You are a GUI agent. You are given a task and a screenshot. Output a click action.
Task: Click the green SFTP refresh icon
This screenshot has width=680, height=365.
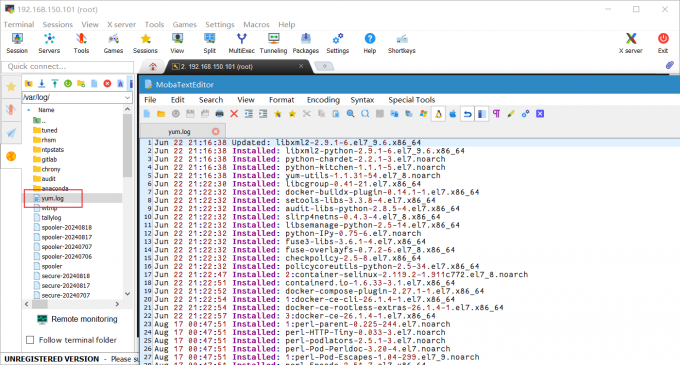pos(68,83)
